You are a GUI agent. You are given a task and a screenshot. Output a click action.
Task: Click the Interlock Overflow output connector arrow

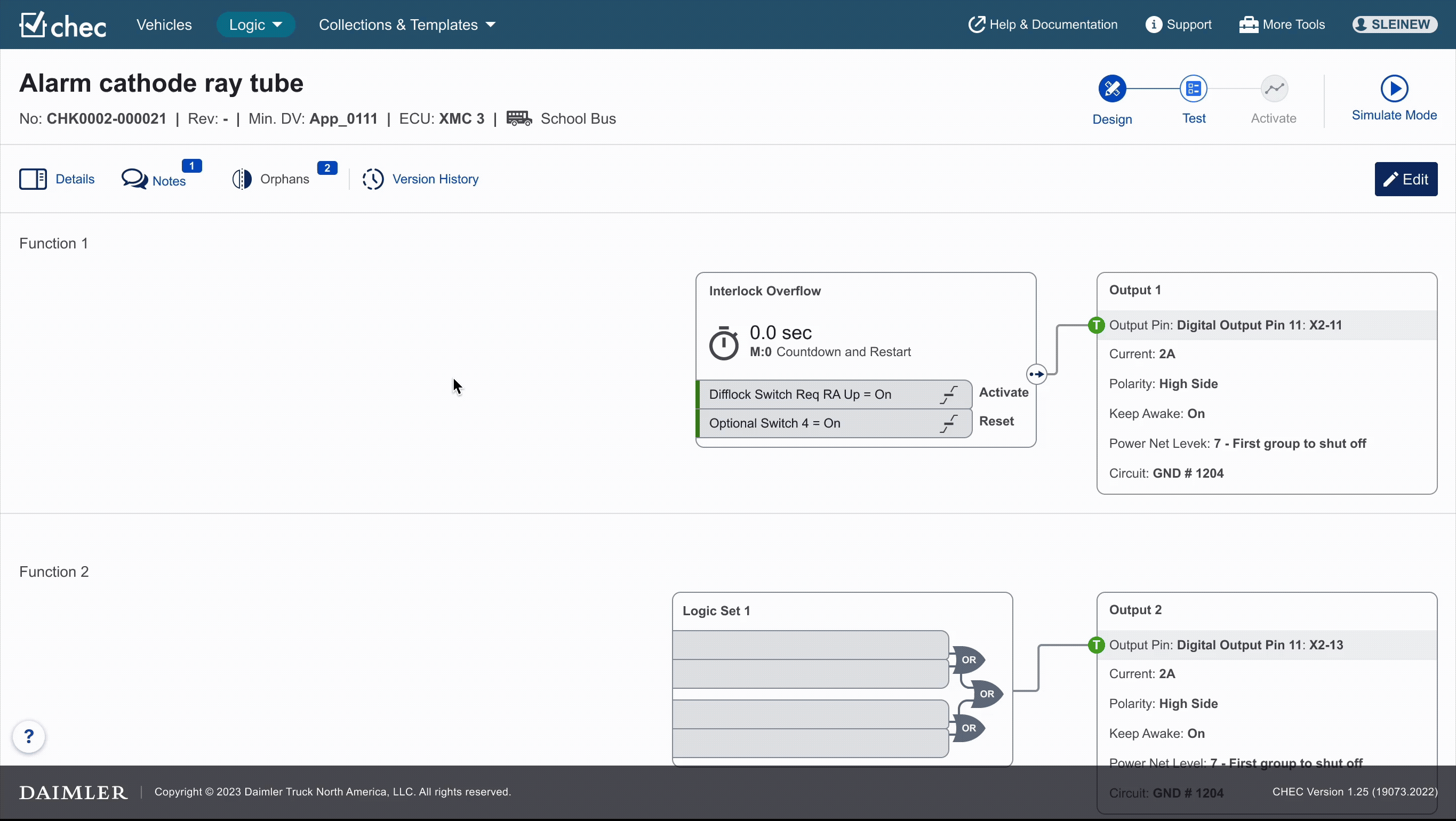tap(1036, 374)
